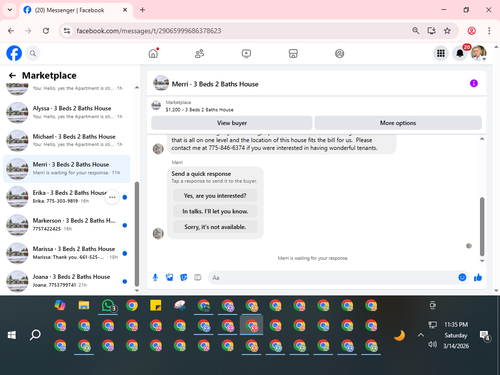The image size is (500, 375).
Task: Open the Windows notification center icon
Action: click(x=484, y=335)
